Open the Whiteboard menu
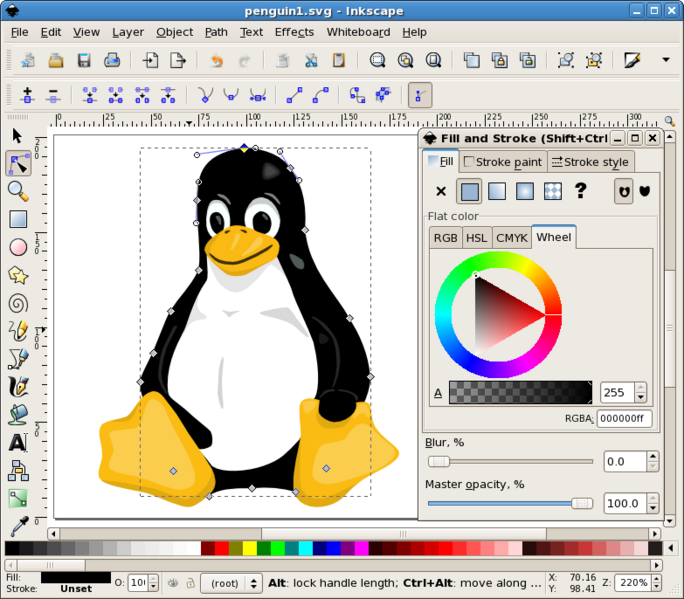 pyautogui.click(x=359, y=32)
